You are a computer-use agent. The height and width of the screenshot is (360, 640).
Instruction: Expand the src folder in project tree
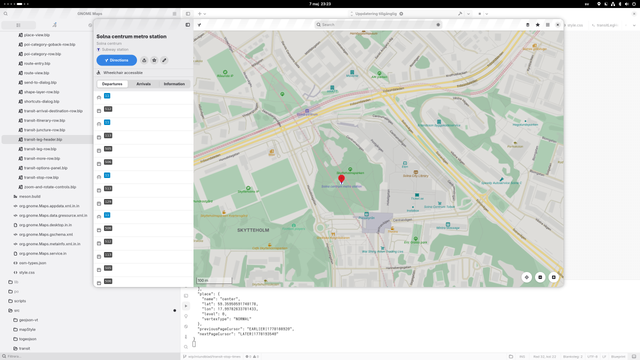tap(17, 311)
